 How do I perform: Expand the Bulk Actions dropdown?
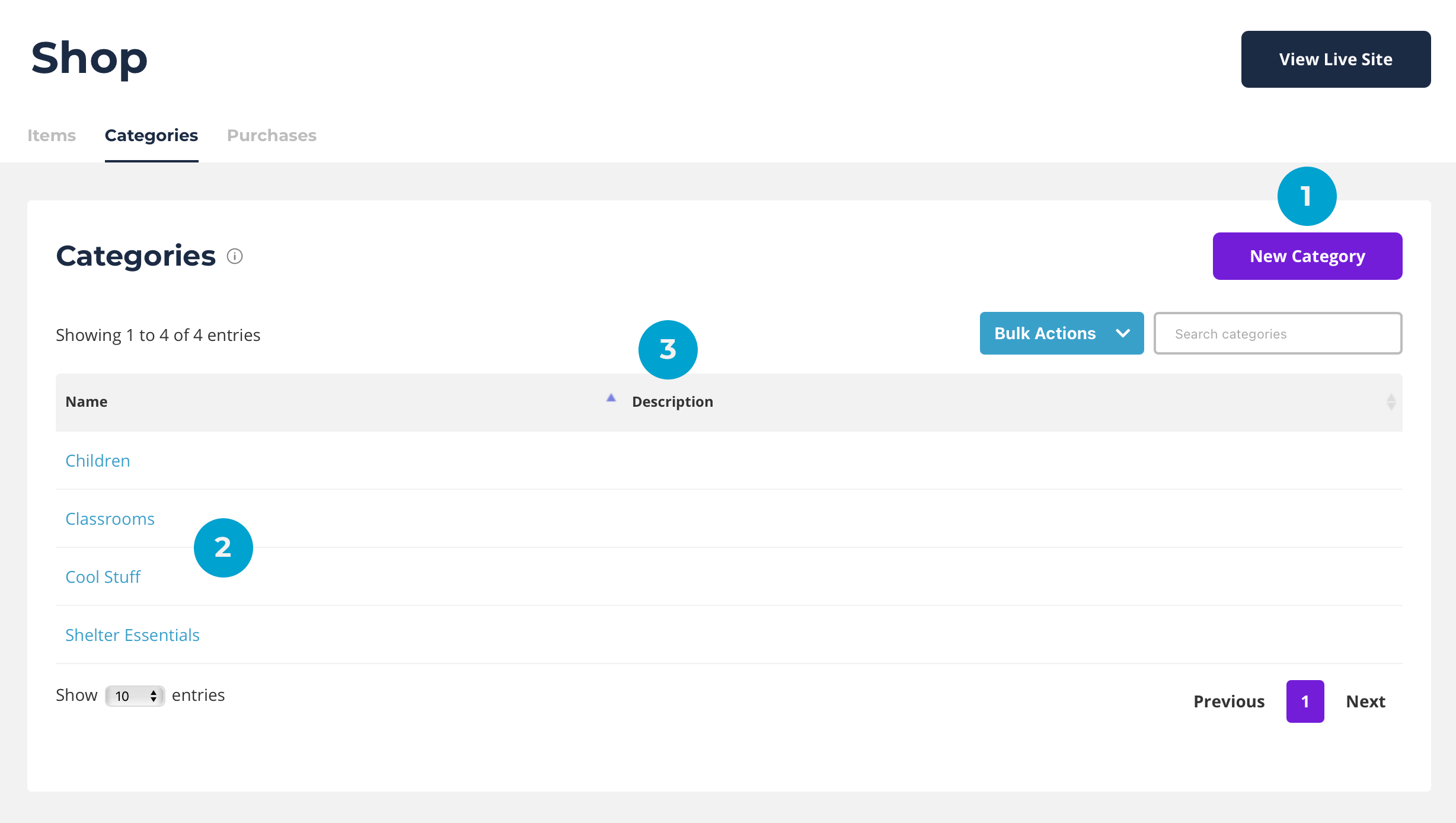click(x=1061, y=333)
